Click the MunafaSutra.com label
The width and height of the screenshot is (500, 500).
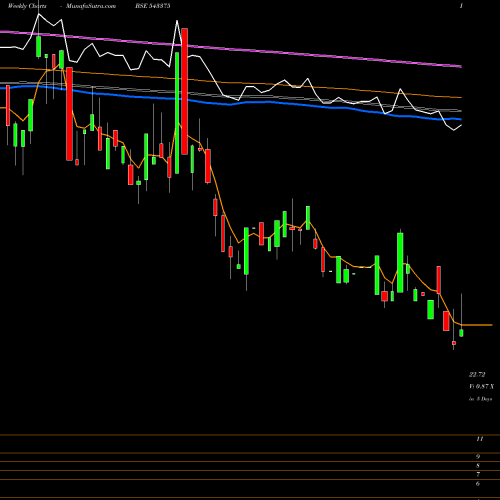(x=91, y=6)
